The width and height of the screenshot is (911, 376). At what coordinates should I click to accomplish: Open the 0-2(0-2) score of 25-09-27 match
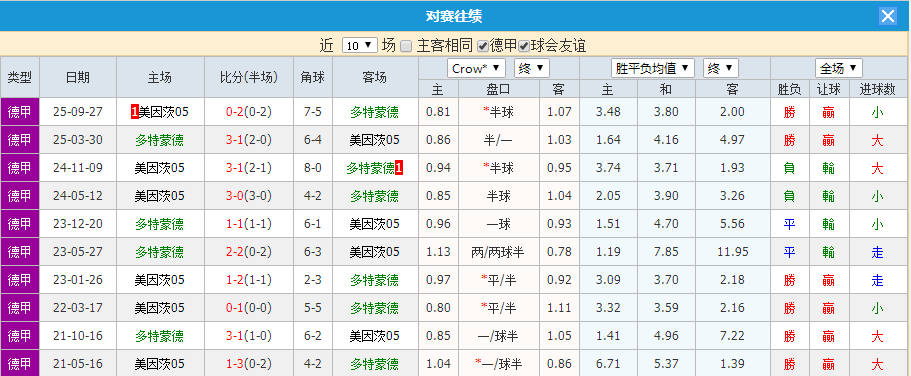[249, 112]
